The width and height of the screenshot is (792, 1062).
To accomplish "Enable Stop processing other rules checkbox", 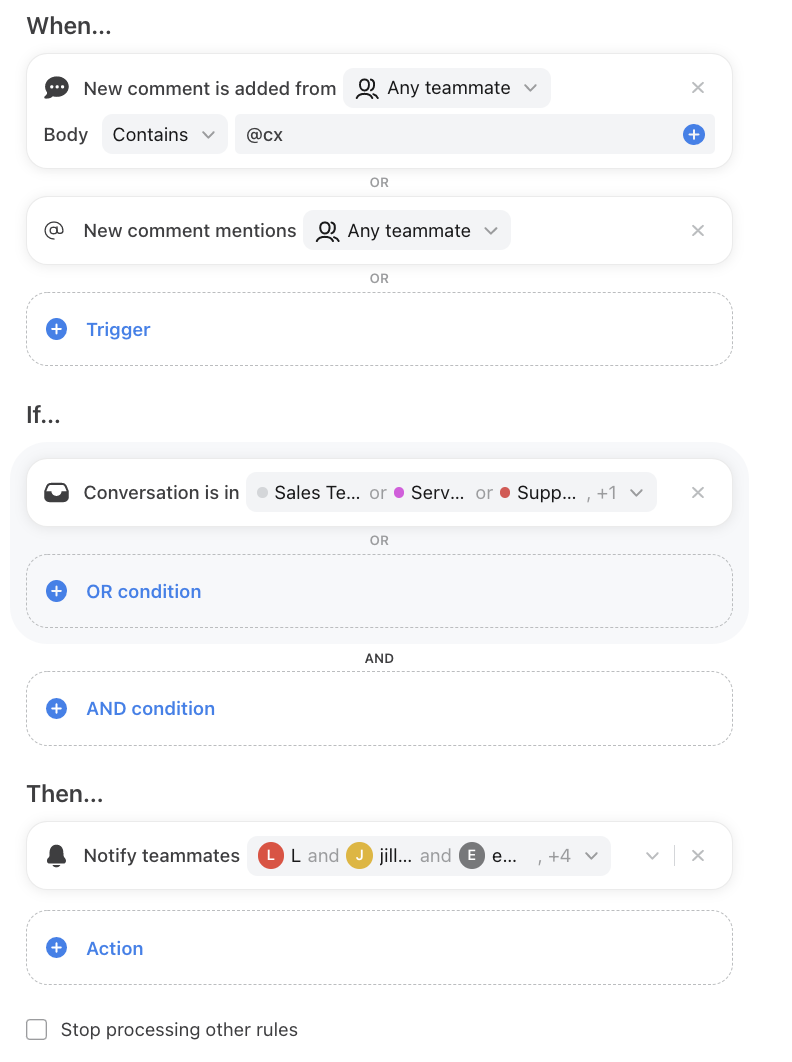I will tap(37, 1029).
